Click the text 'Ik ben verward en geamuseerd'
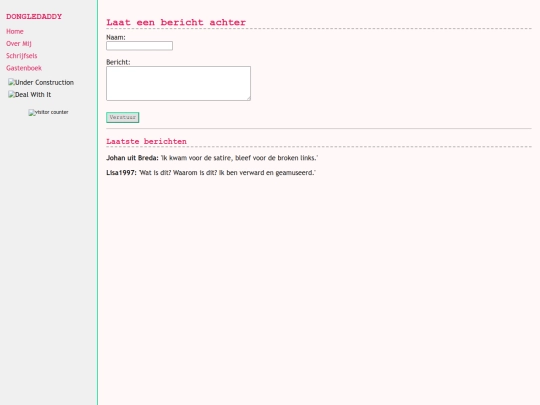Image resolution: width=540 pixels, height=405 pixels. point(266,173)
